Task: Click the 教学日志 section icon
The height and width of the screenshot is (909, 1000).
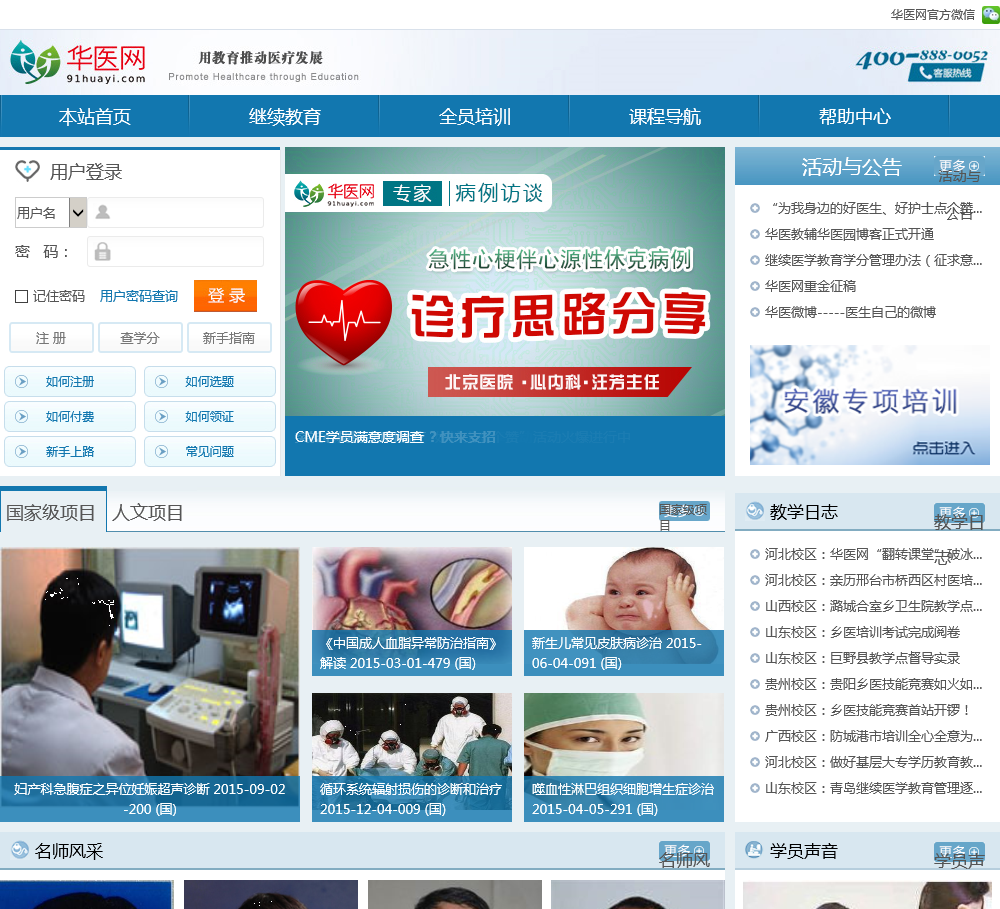Action: 754,511
